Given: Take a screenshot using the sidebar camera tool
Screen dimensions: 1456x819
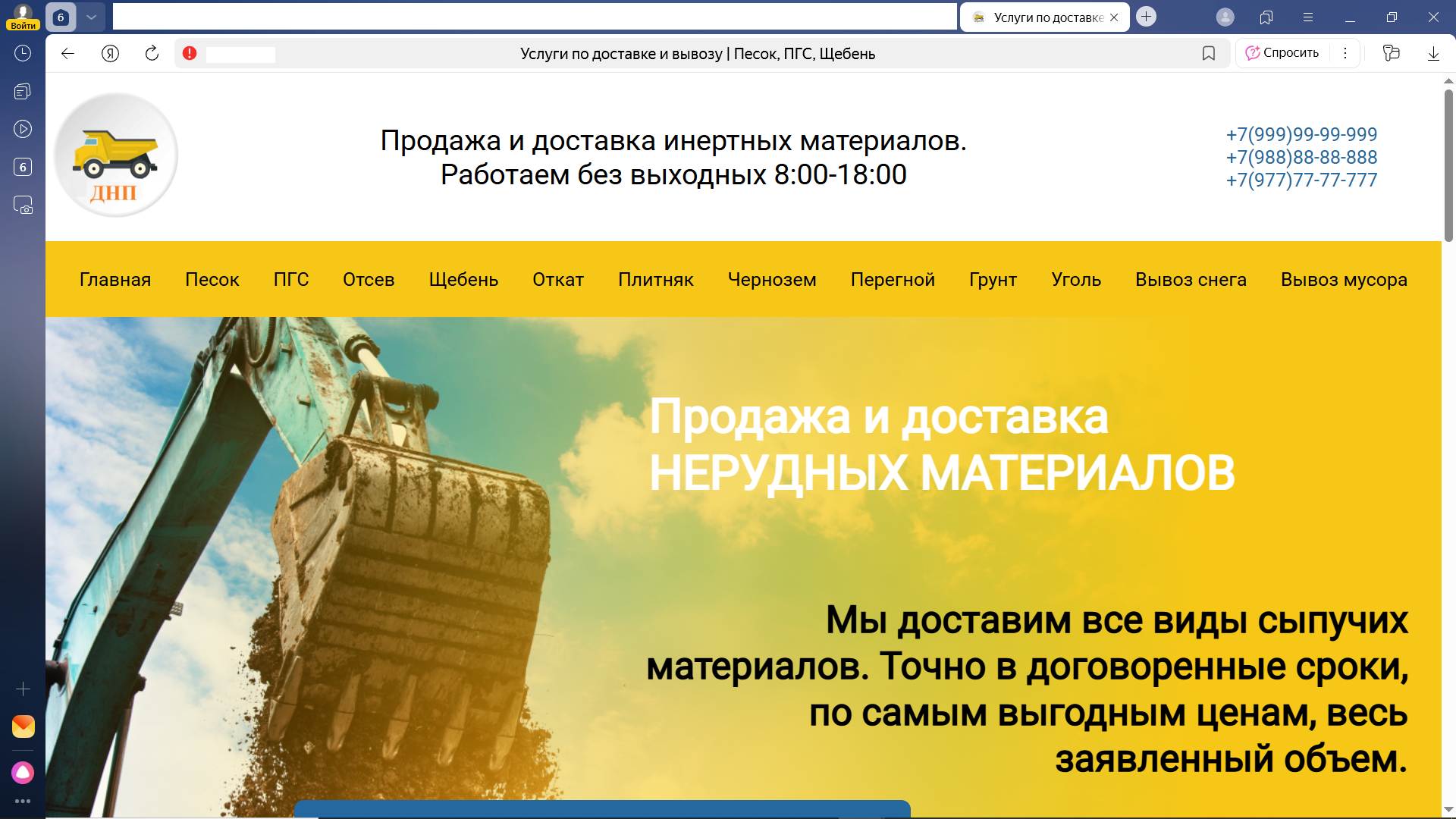Looking at the screenshot, I should point(24,205).
